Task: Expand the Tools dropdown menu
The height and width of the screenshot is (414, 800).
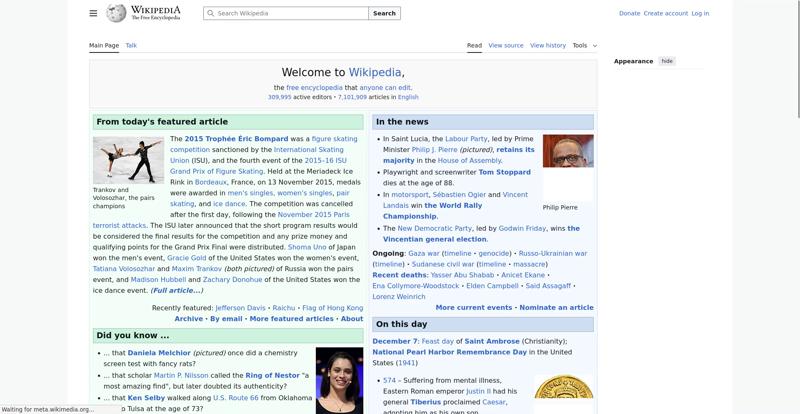Action: click(580, 45)
